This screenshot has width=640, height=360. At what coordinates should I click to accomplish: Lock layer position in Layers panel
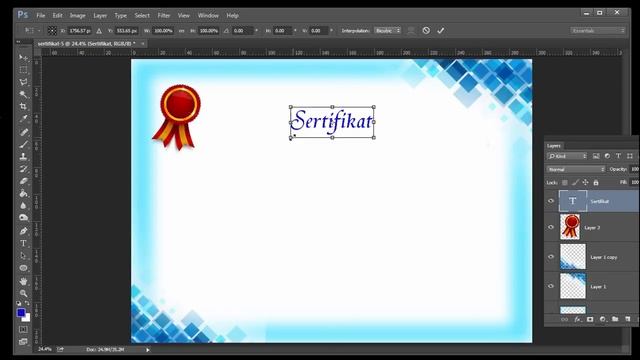point(585,182)
